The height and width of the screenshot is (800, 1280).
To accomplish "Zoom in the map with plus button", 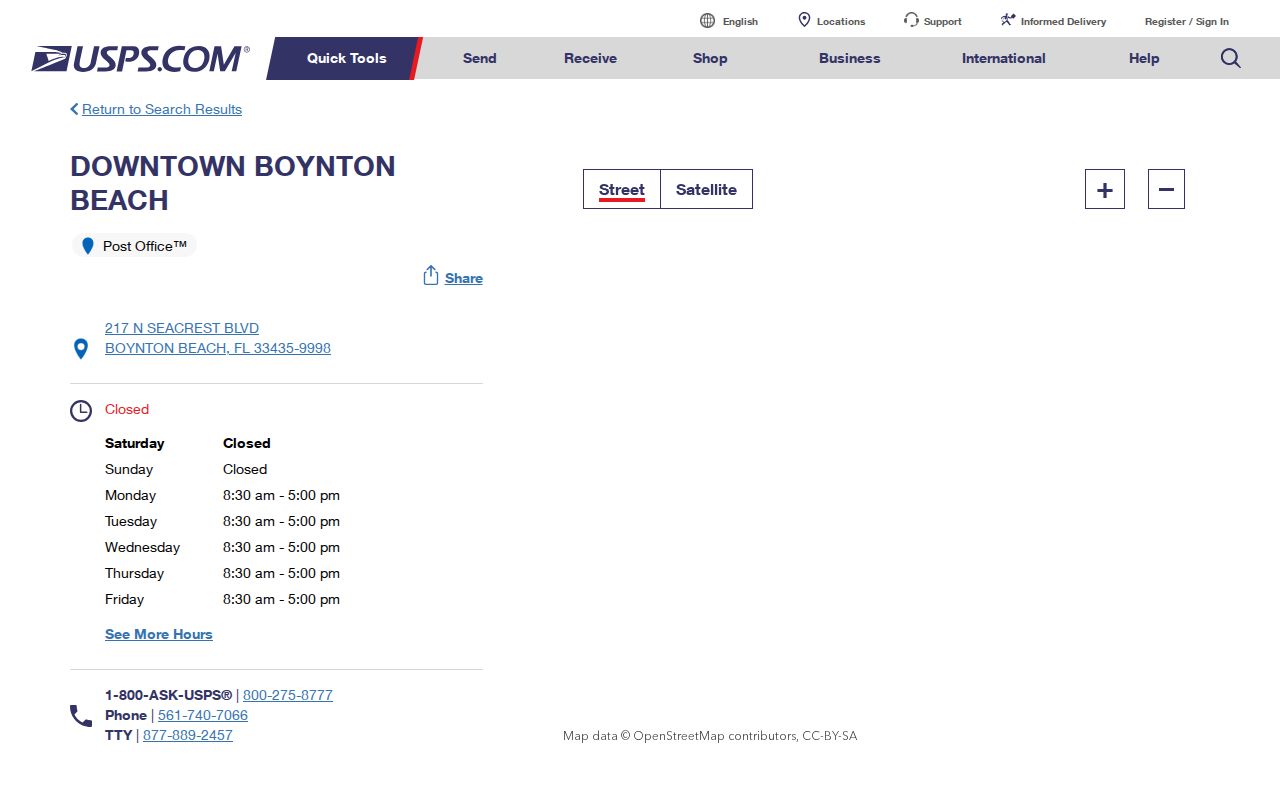I will click(1105, 189).
